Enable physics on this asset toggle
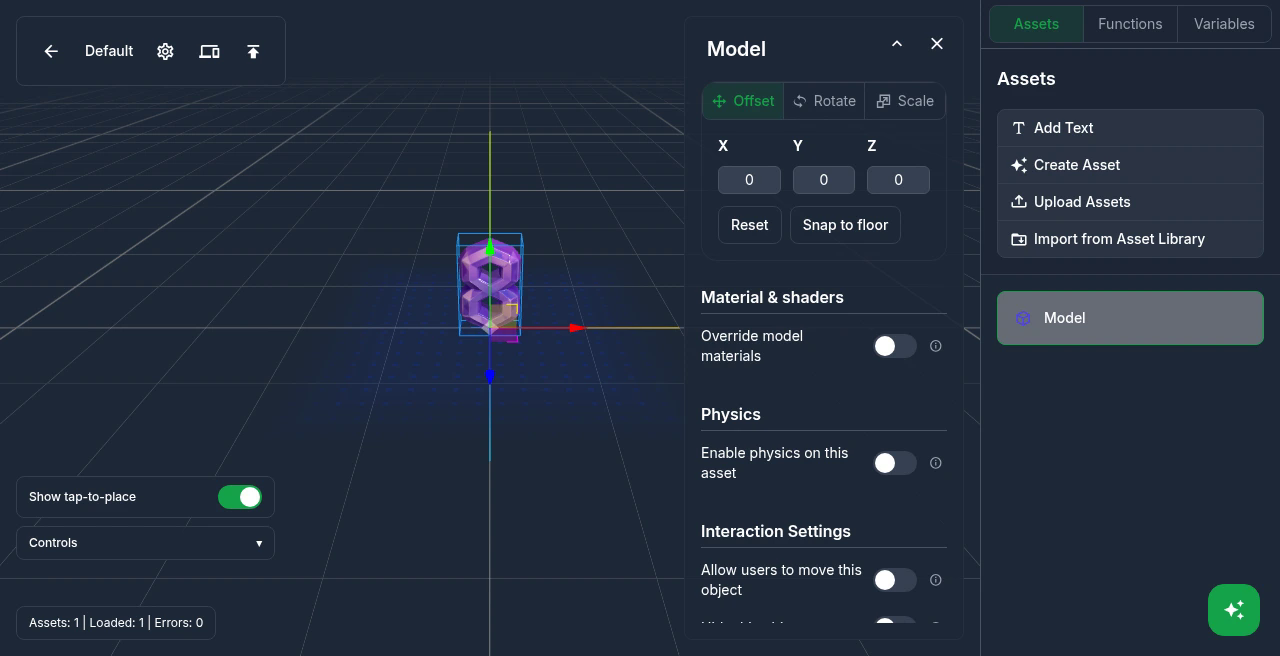The height and width of the screenshot is (656, 1280). point(894,463)
